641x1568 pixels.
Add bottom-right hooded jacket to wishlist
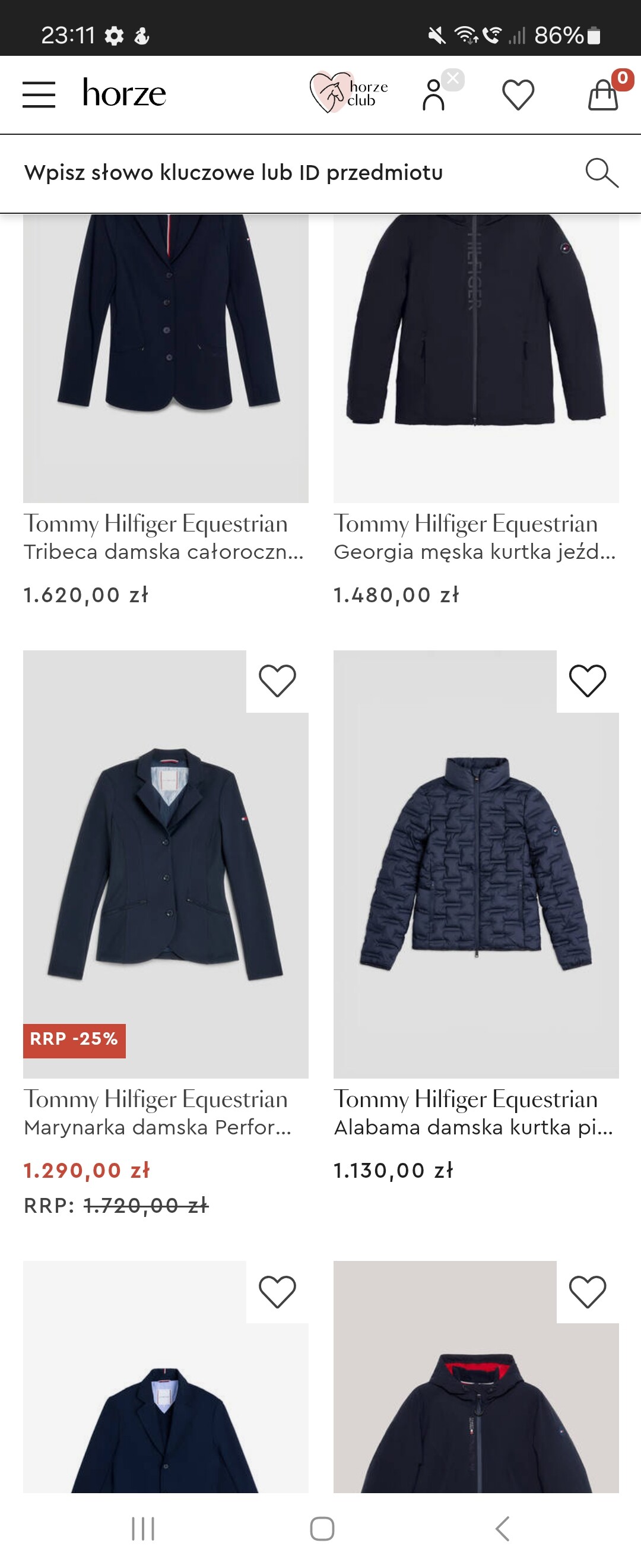(x=588, y=1292)
